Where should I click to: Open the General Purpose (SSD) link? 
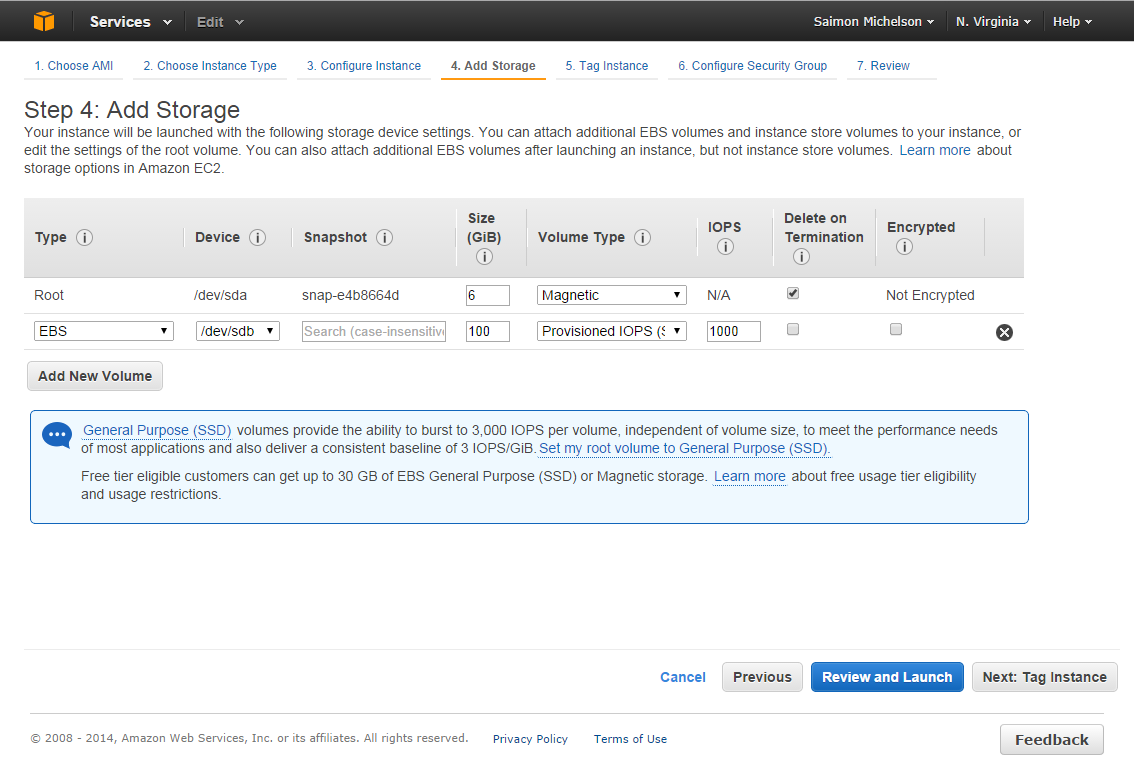[157, 430]
